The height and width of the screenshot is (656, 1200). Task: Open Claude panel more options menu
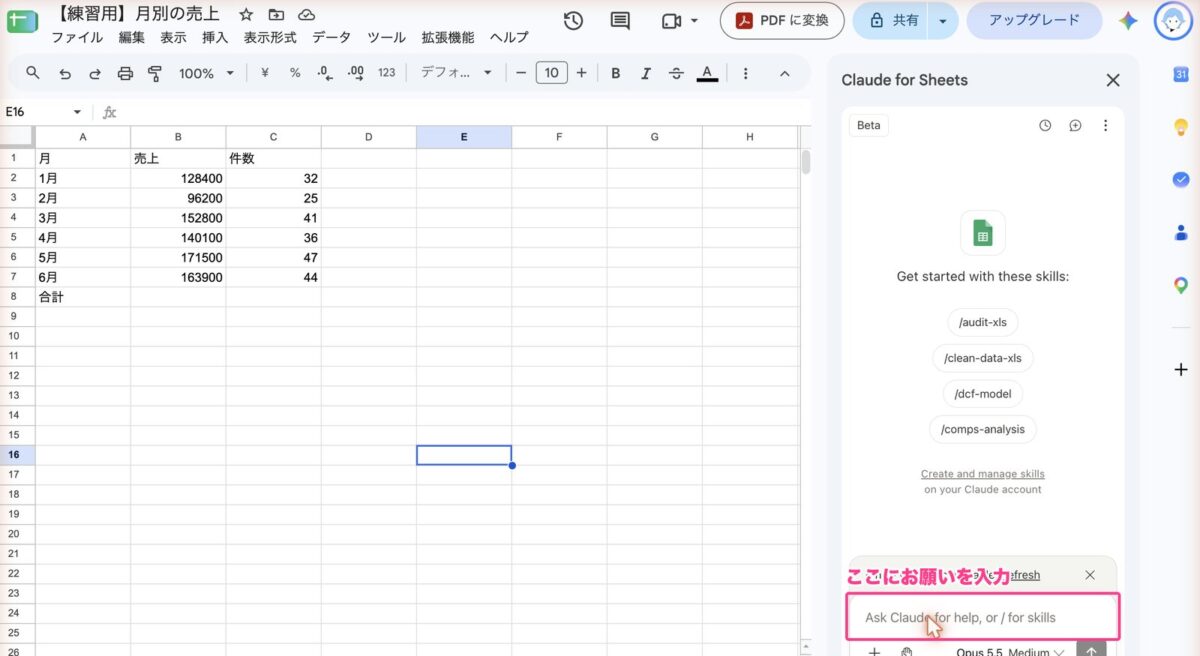pyautogui.click(x=1105, y=126)
